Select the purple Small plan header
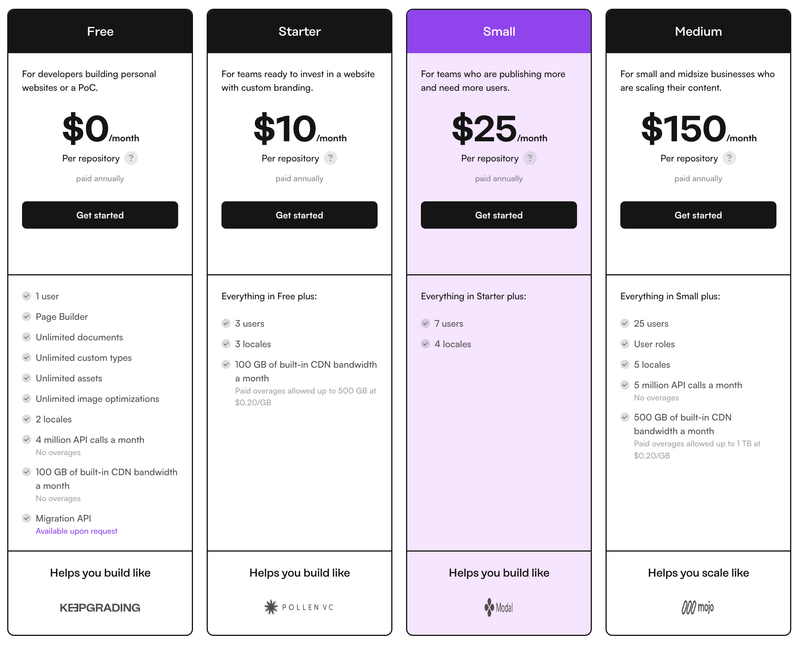 (x=499, y=31)
